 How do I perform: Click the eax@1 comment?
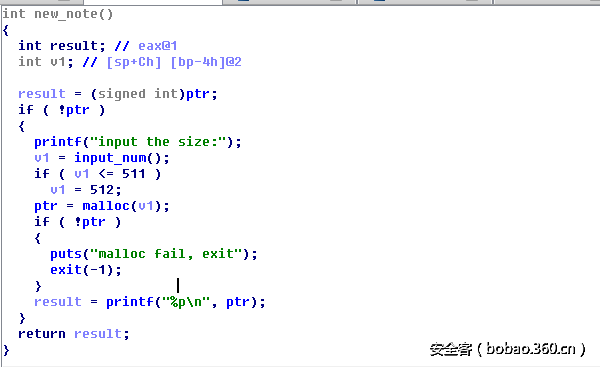158,46
